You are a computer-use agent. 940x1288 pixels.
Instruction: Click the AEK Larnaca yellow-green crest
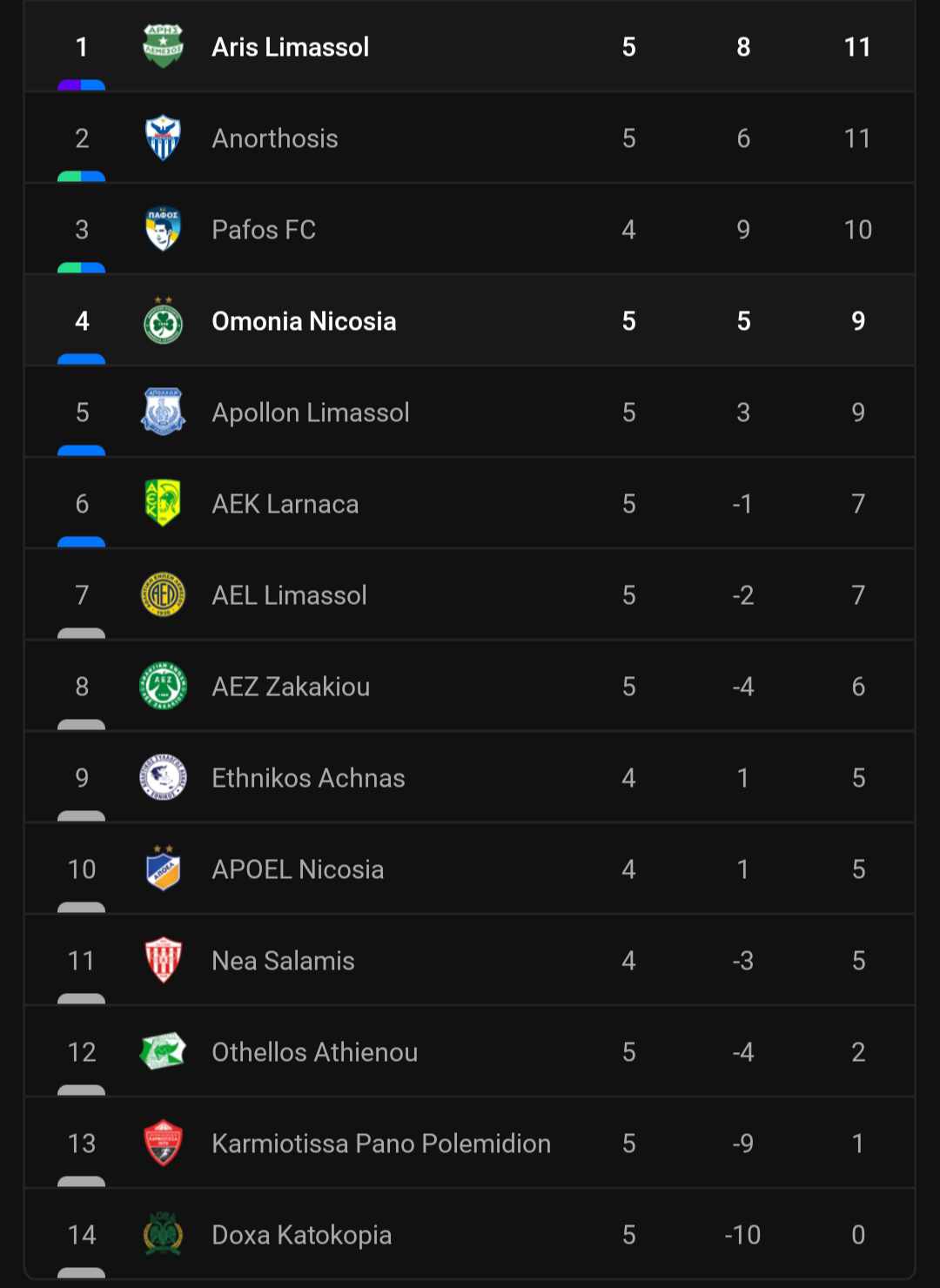[x=163, y=503]
